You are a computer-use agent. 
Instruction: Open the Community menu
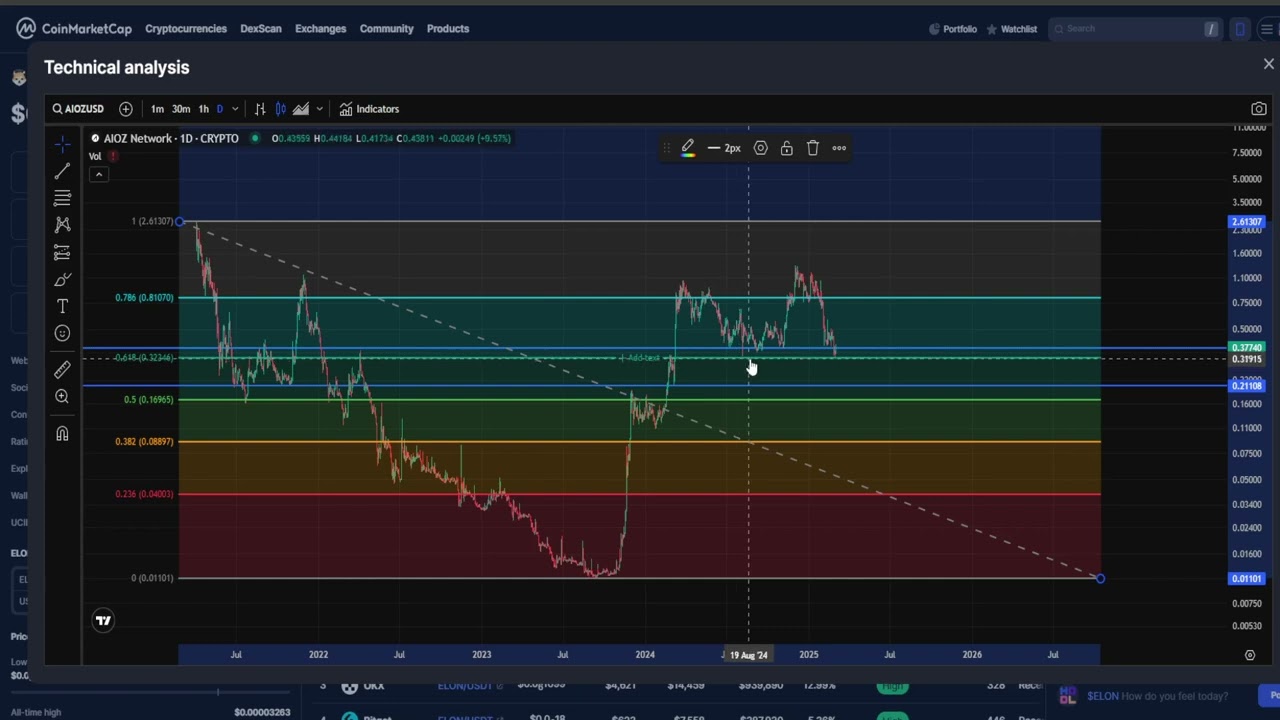click(x=386, y=28)
